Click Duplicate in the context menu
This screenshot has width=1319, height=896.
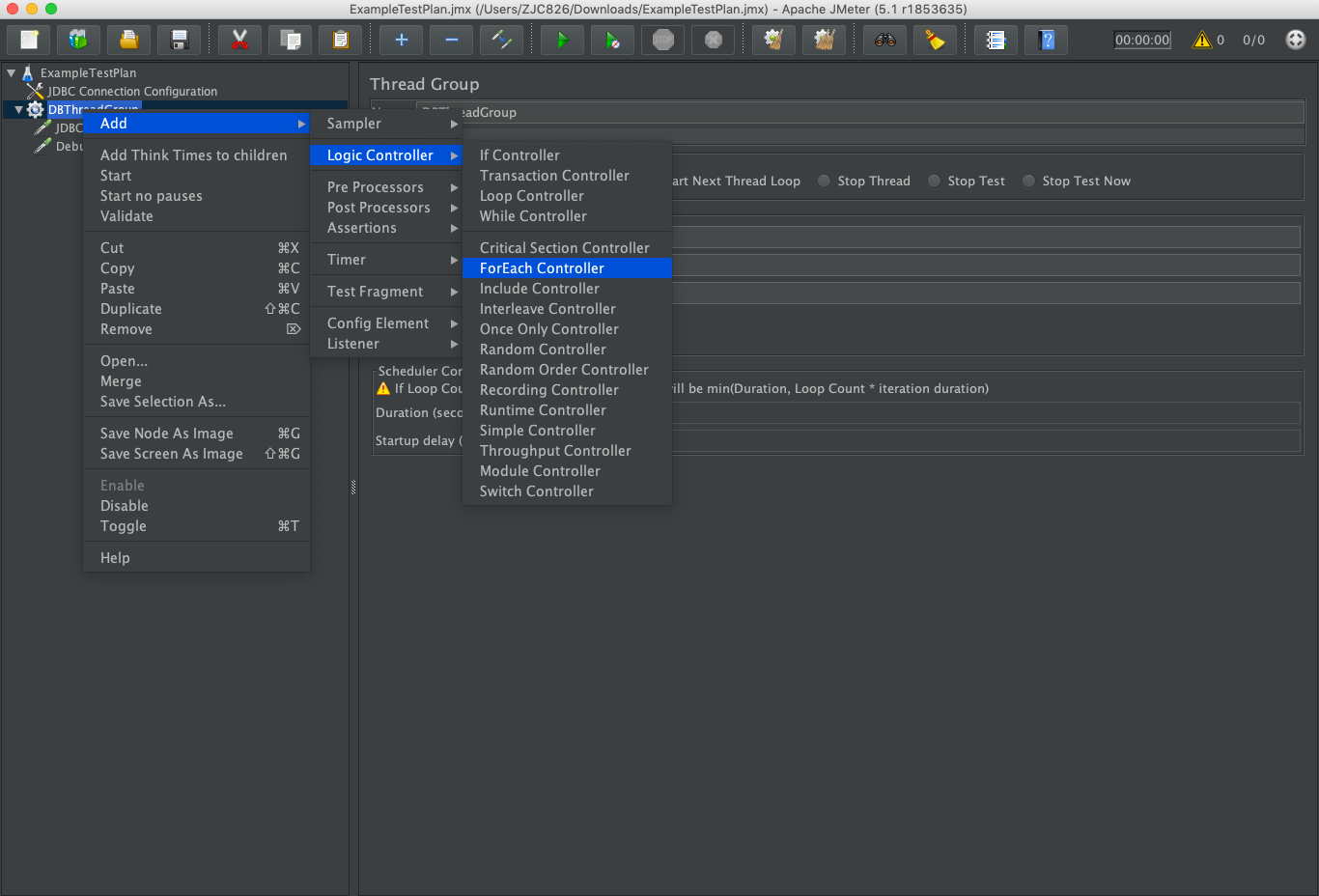coord(196,309)
